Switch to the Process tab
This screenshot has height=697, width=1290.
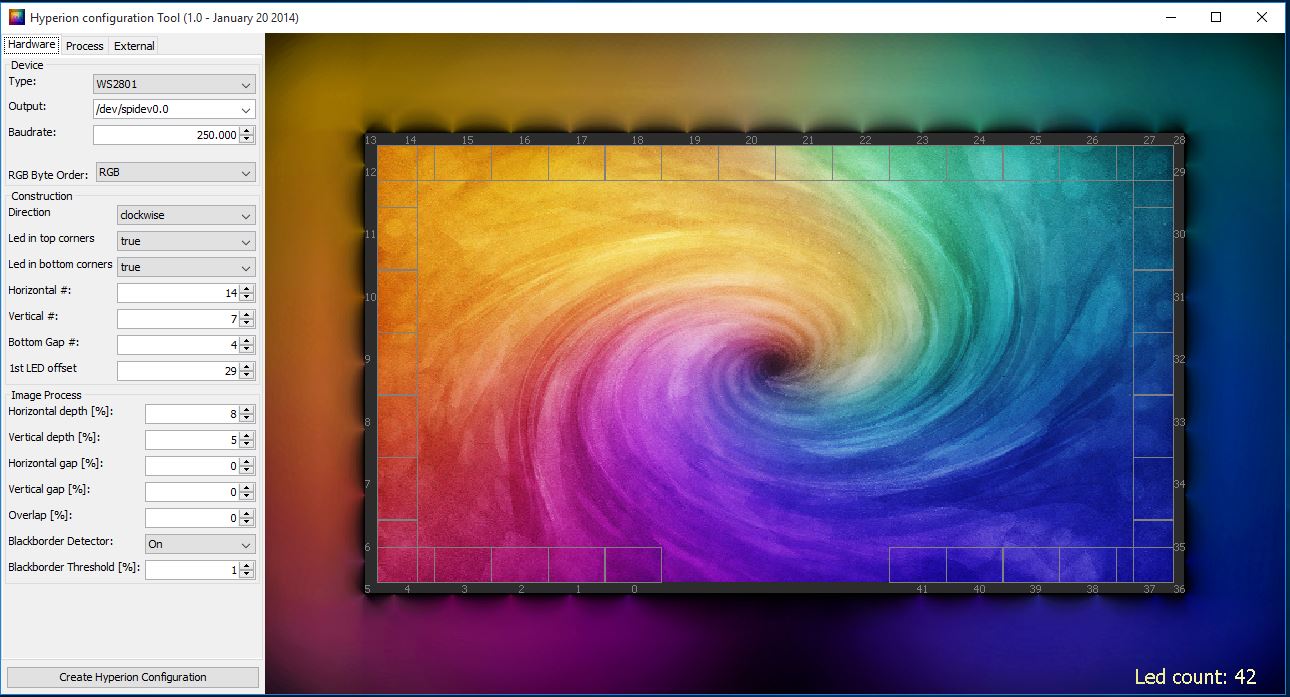pos(85,46)
